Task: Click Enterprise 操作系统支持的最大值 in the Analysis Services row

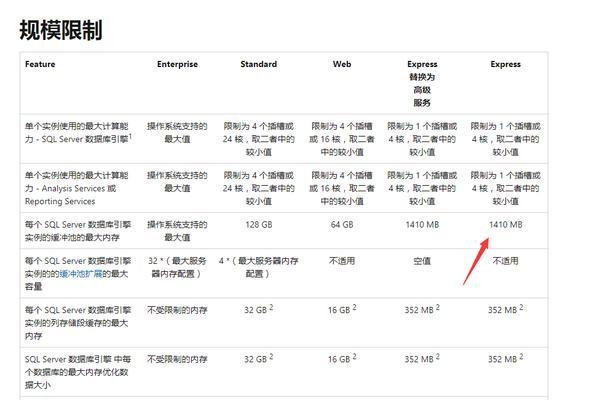Action: 177,182
